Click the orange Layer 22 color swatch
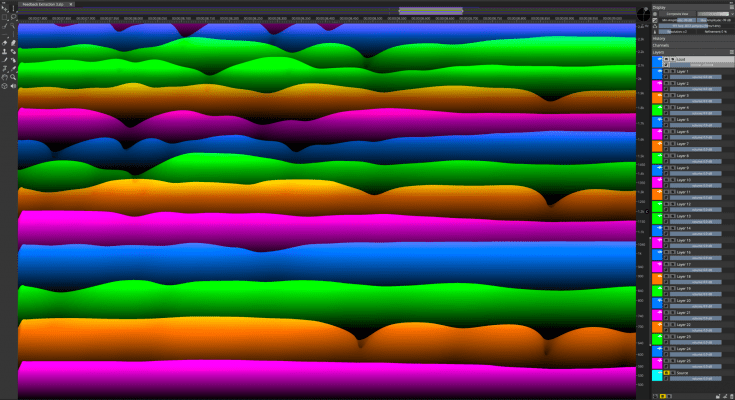This screenshot has height=400, width=735. pyautogui.click(x=657, y=327)
